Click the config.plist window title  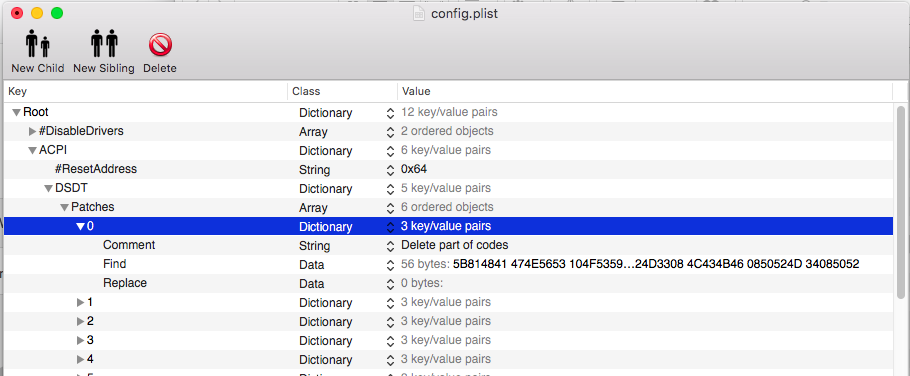point(464,13)
